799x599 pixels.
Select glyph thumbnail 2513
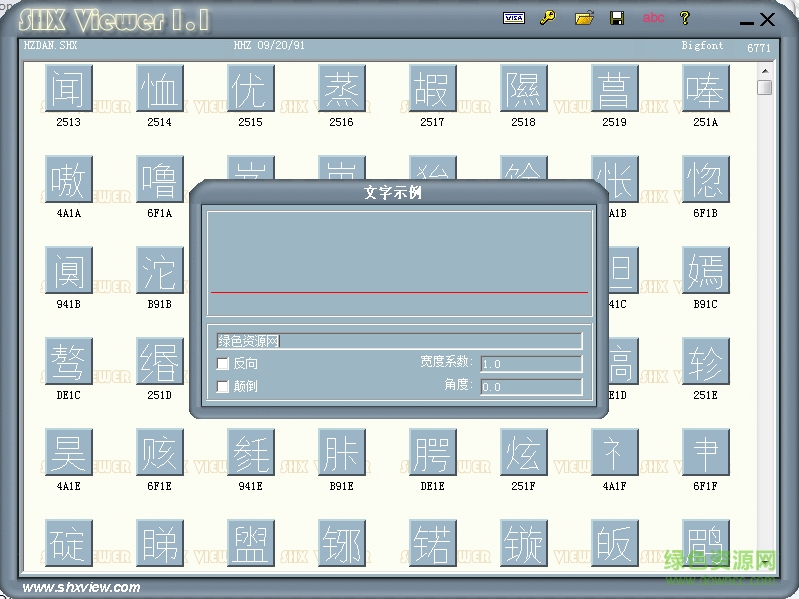69,90
